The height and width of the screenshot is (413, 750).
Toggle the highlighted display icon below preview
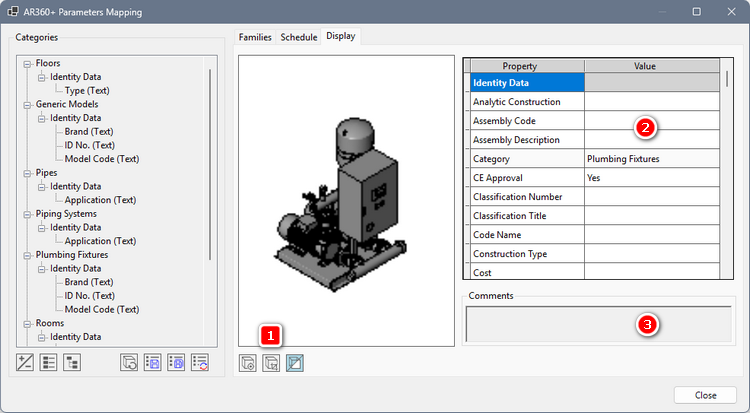tap(295, 362)
